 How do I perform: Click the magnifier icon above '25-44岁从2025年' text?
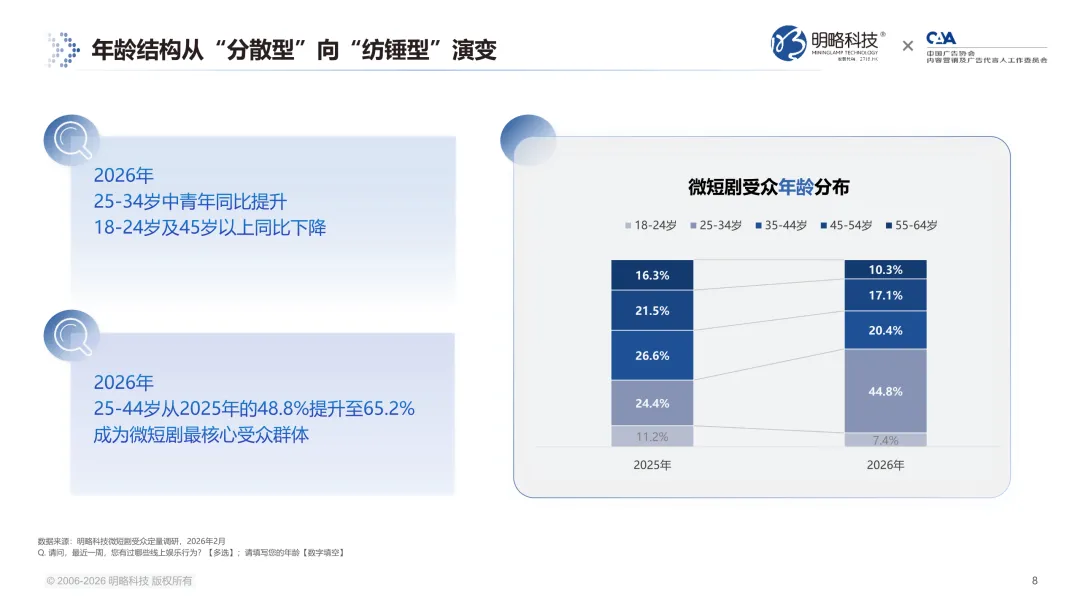(72, 336)
